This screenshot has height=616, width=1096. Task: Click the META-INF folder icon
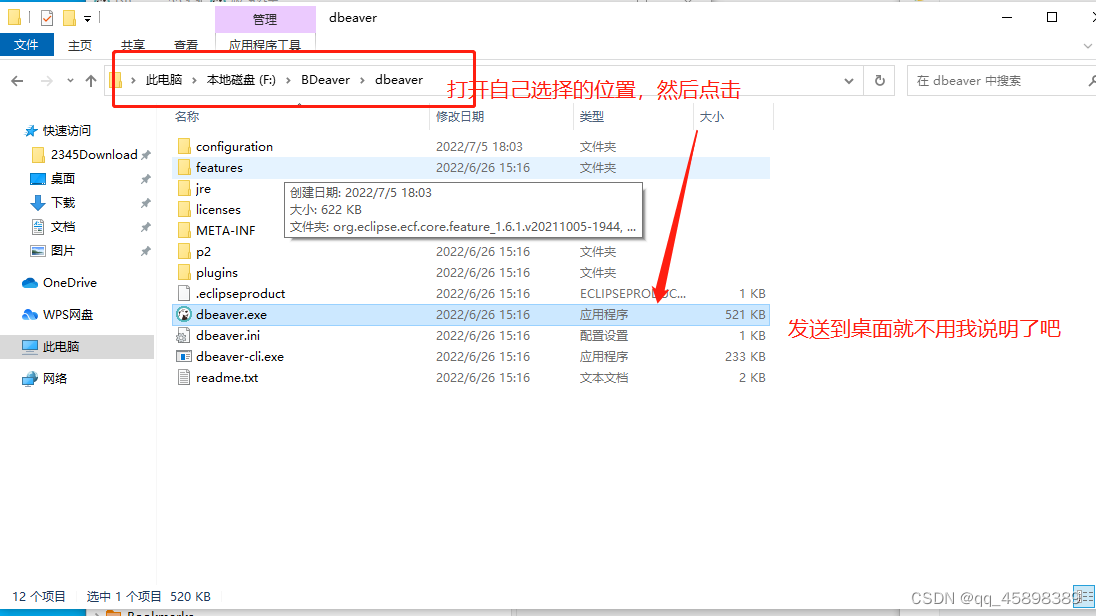point(184,230)
